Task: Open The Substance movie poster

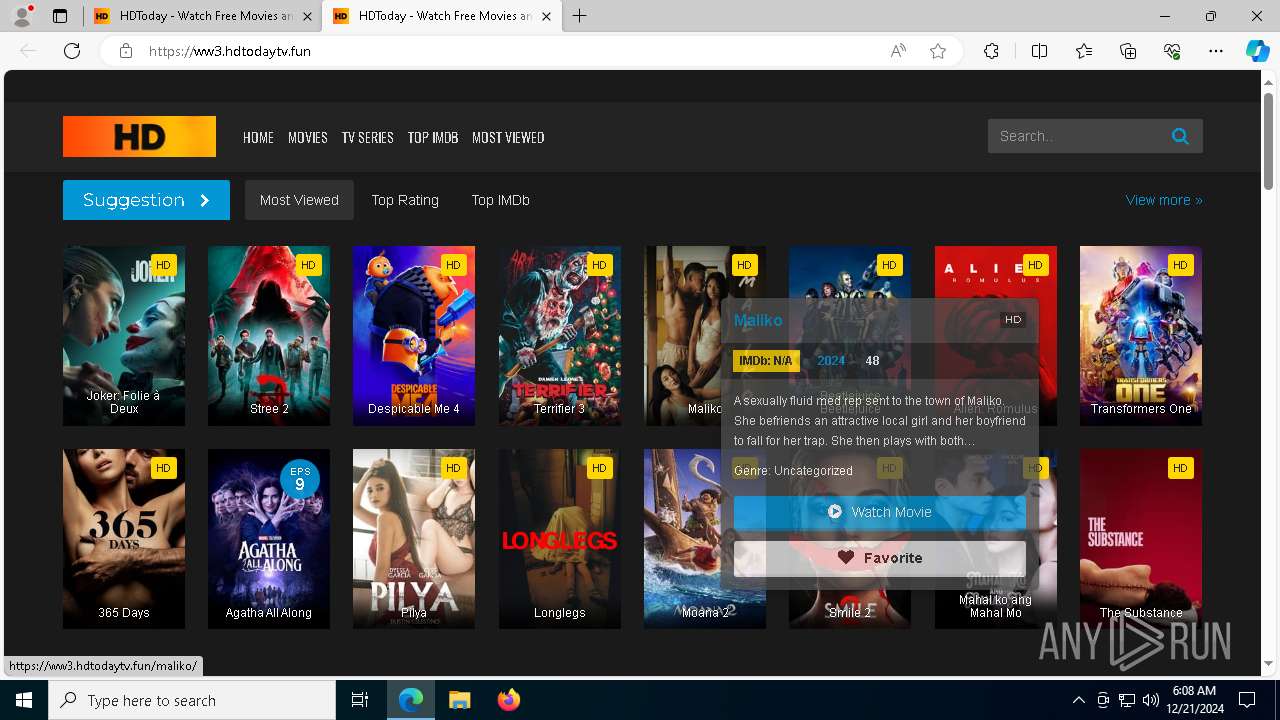Action: (x=1141, y=539)
